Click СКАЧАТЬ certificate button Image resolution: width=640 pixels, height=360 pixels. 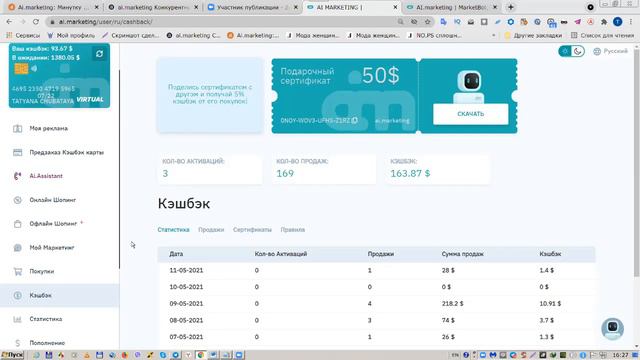[x=471, y=114]
